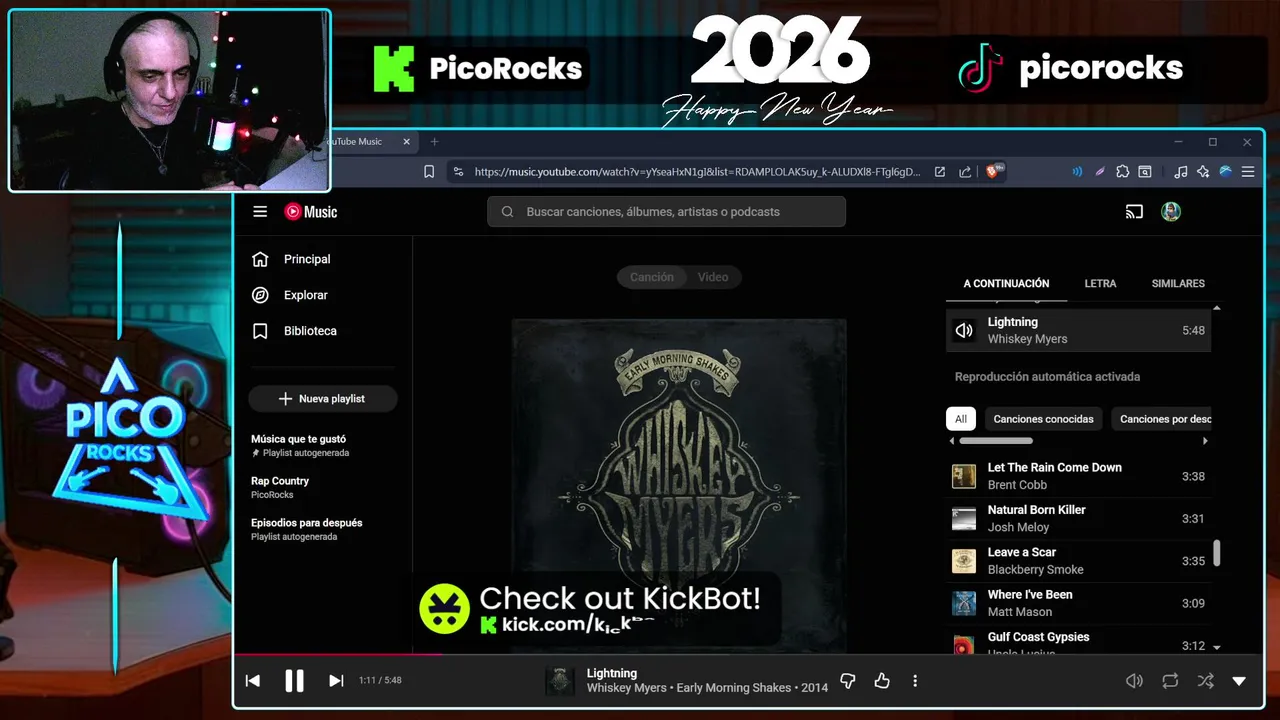Play 'Let The Rain Come Down' by Brent Cobb
This screenshot has height=720, width=1280.
point(1078,476)
